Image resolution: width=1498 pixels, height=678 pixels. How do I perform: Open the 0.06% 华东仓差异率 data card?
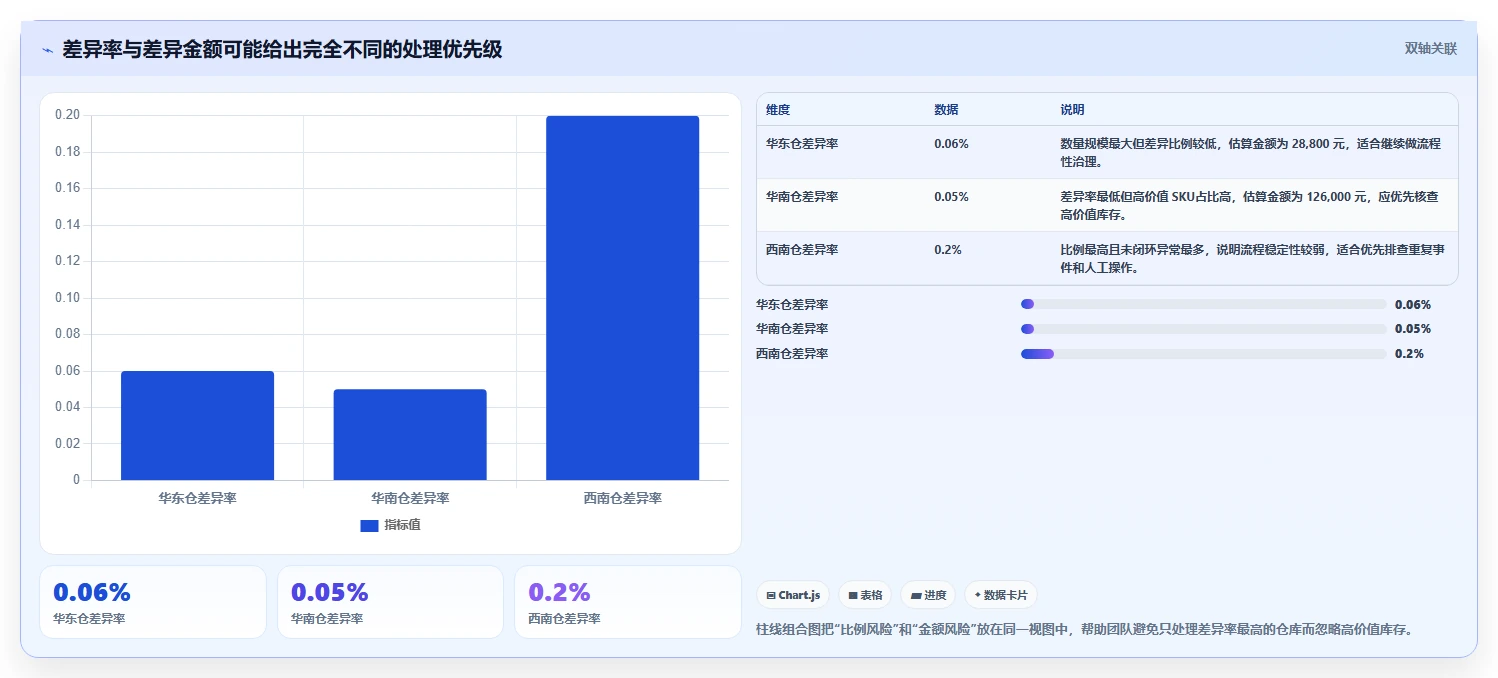click(x=153, y=602)
